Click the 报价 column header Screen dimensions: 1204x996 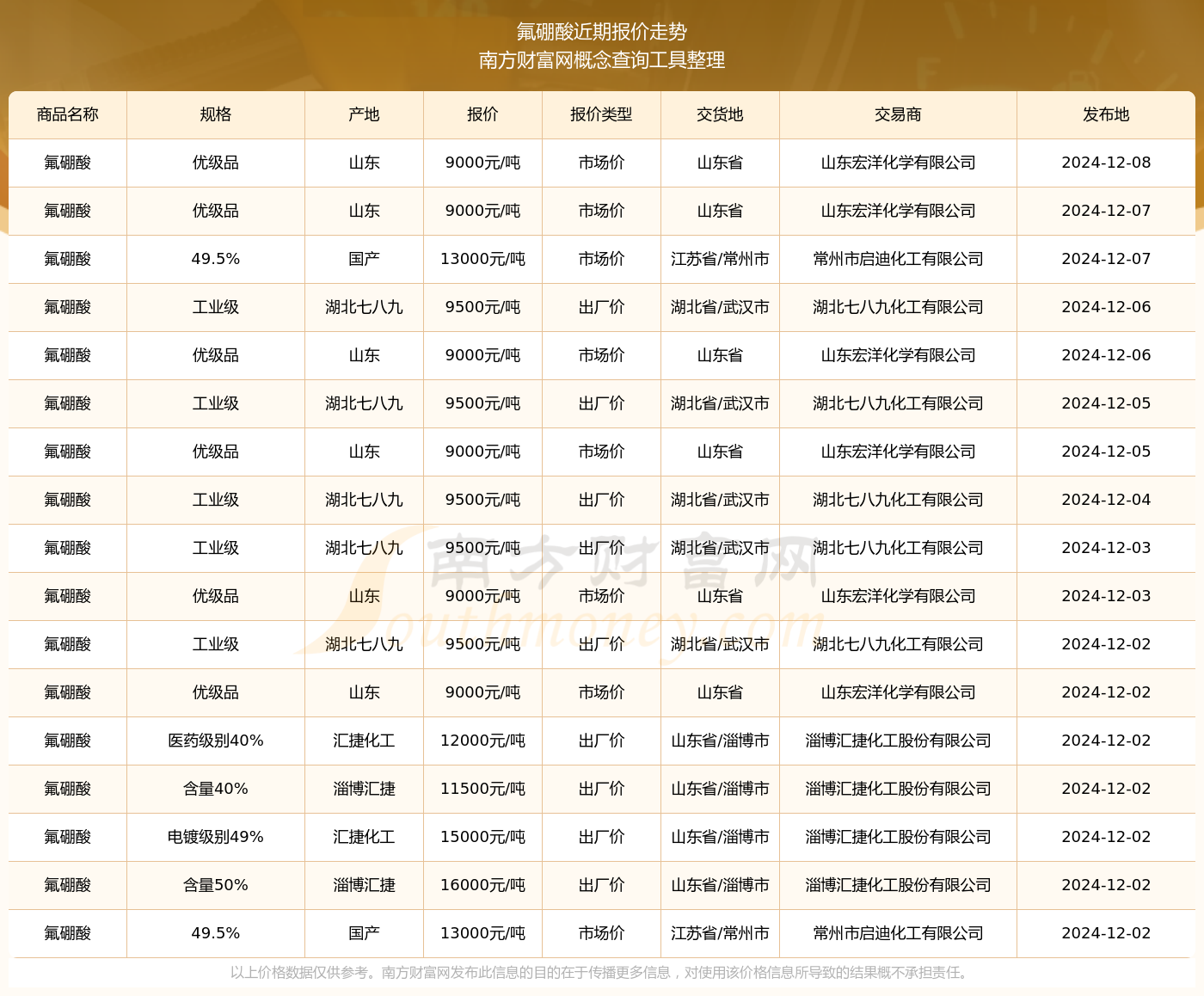(x=482, y=114)
